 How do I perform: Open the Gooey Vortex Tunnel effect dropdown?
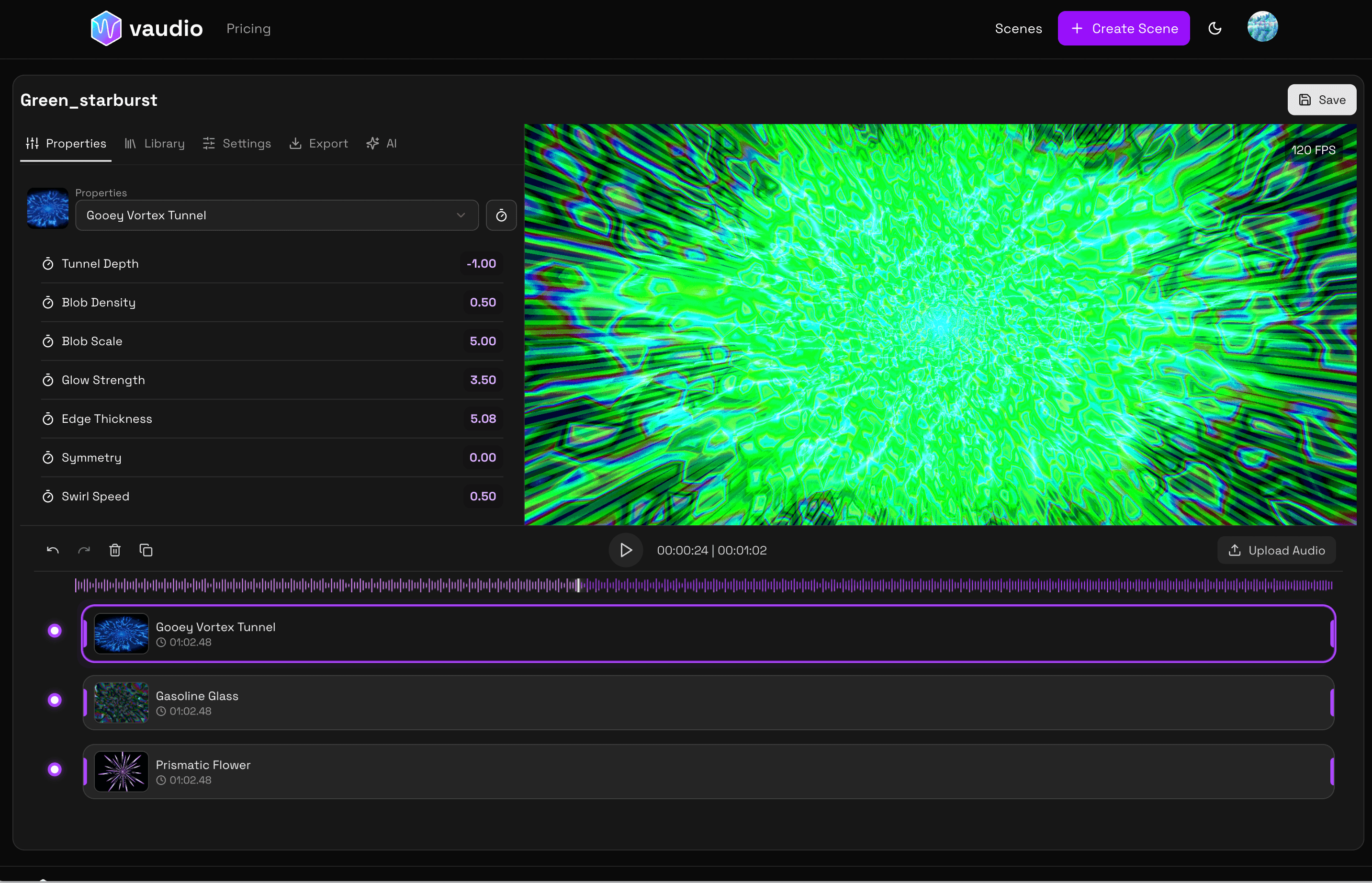tap(277, 215)
